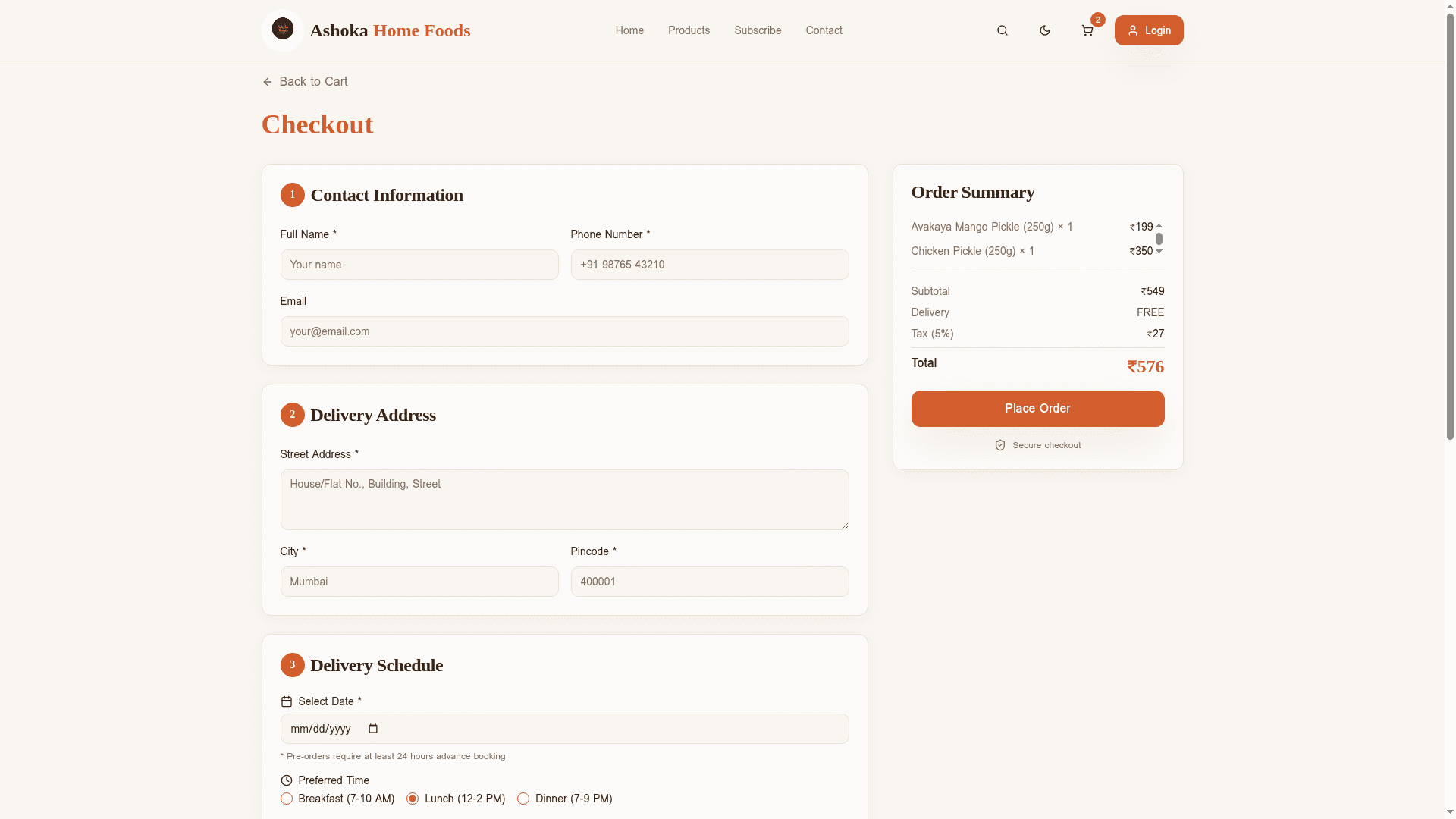Toggle dark mode with moon icon
Image resolution: width=1456 pixels, height=819 pixels.
(x=1045, y=30)
